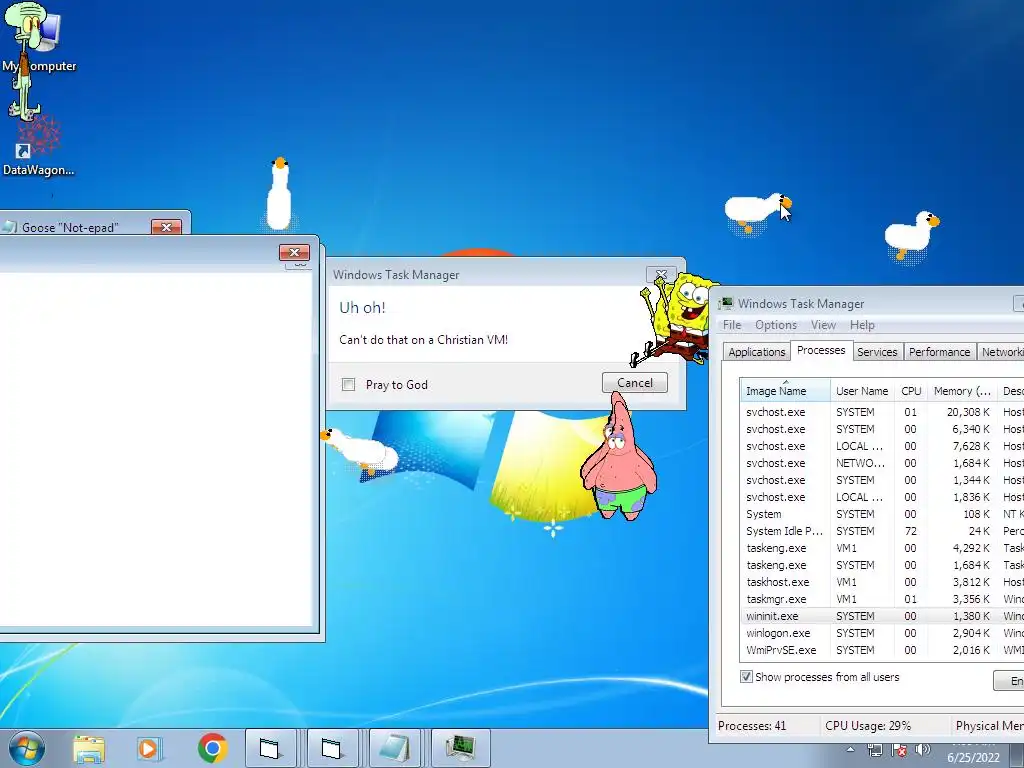Screen dimensions: 1024x768
Task: Click the volume speaker tray icon
Action: pyautogui.click(x=922, y=750)
